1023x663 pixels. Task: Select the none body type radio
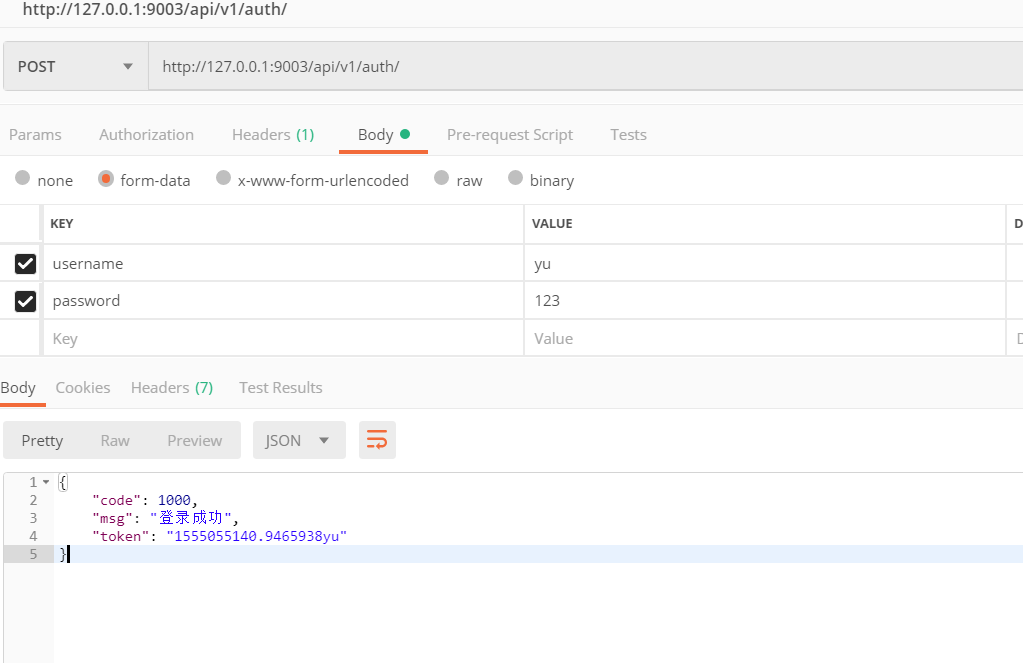pyautogui.click(x=23, y=178)
